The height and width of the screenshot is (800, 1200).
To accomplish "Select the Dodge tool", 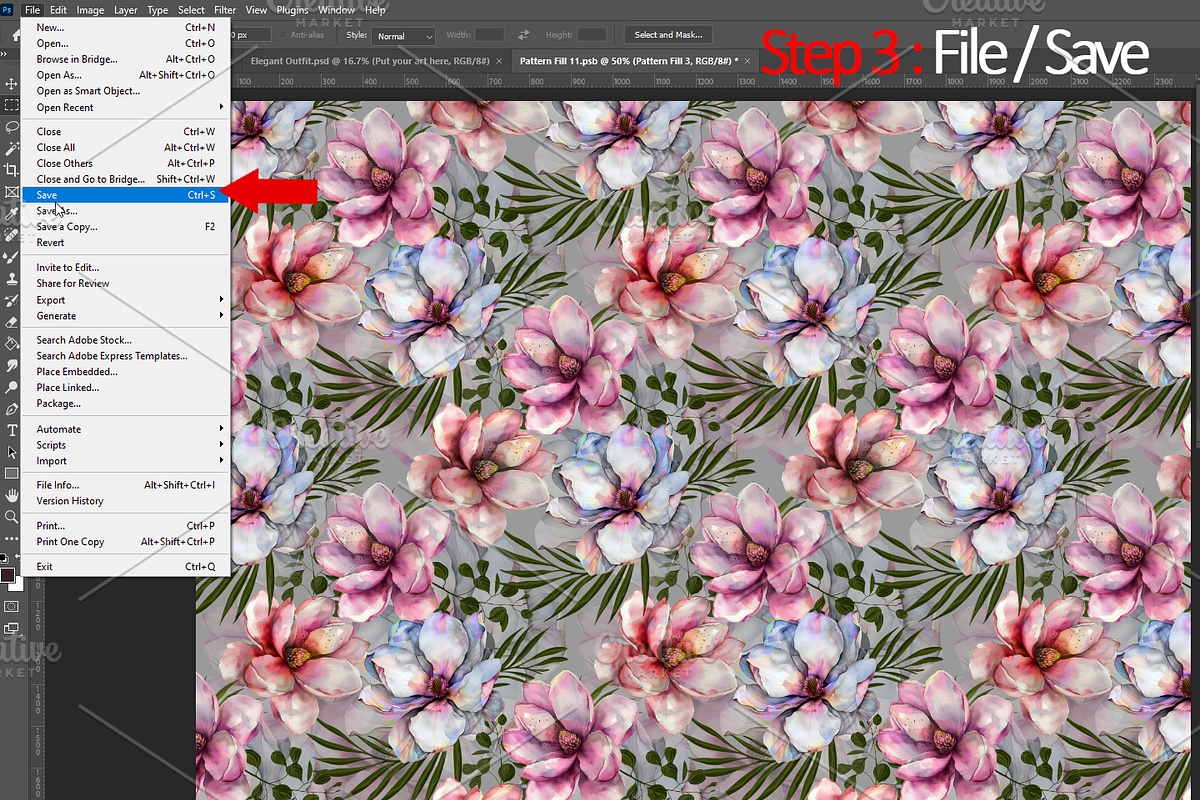I will pos(12,387).
